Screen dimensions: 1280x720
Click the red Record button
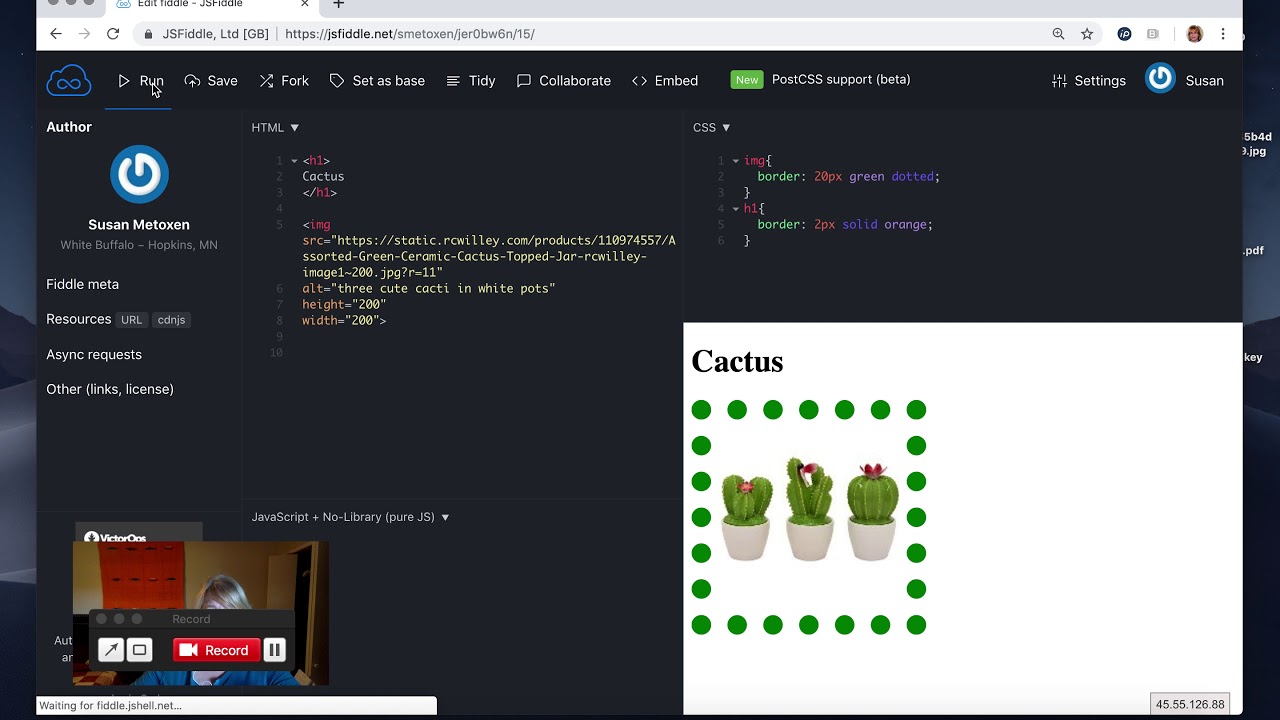pos(216,650)
